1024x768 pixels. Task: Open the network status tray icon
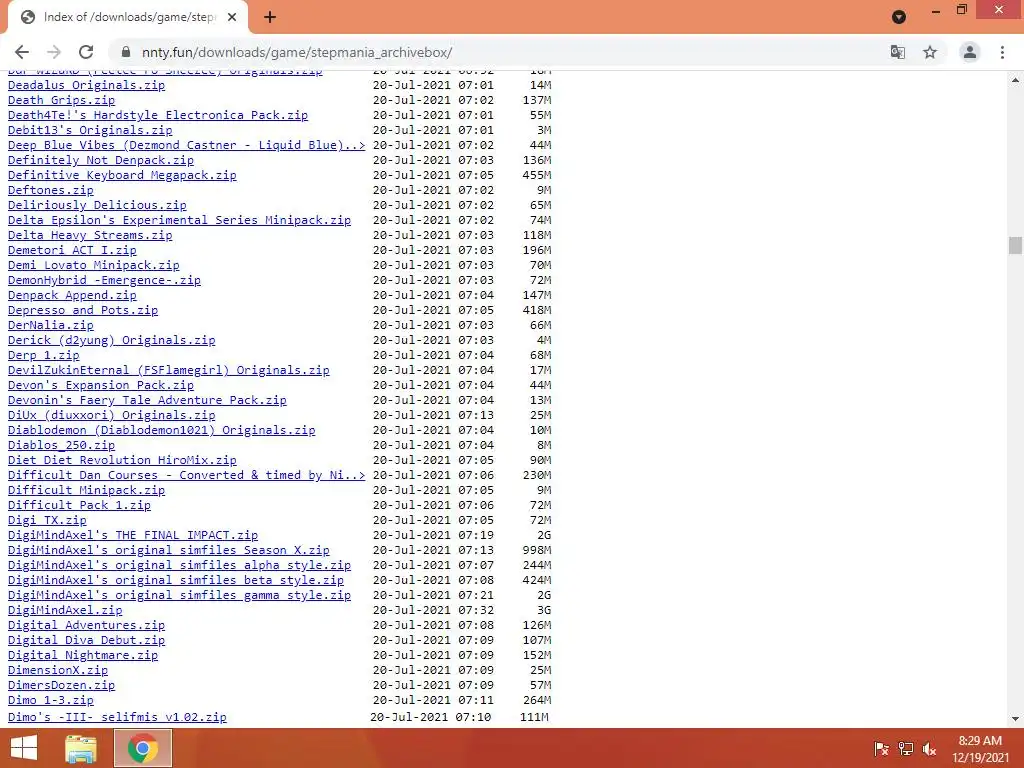point(906,748)
